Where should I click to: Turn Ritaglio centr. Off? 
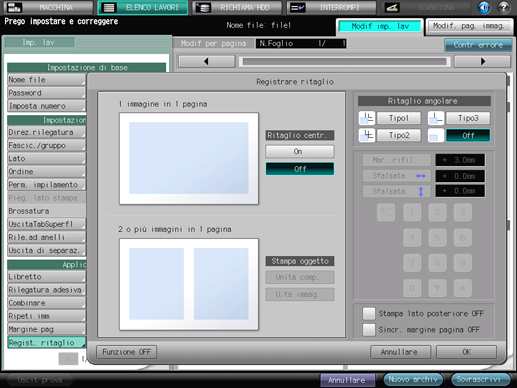click(x=300, y=169)
